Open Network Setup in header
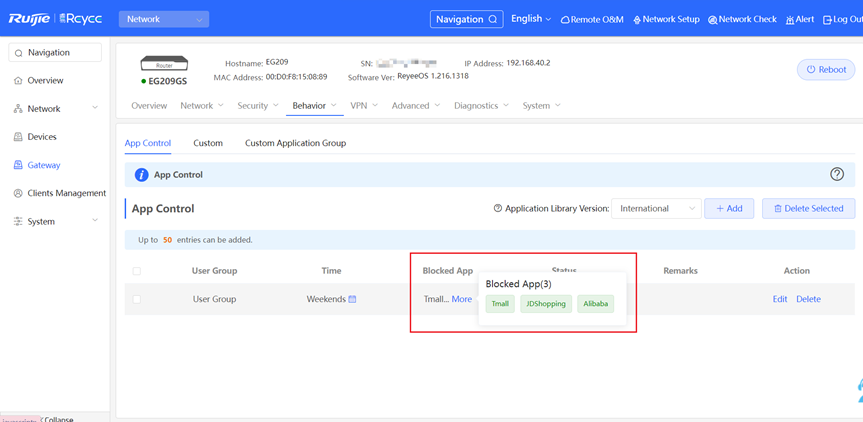Screen dimensions: 863x422 [x=666, y=19]
